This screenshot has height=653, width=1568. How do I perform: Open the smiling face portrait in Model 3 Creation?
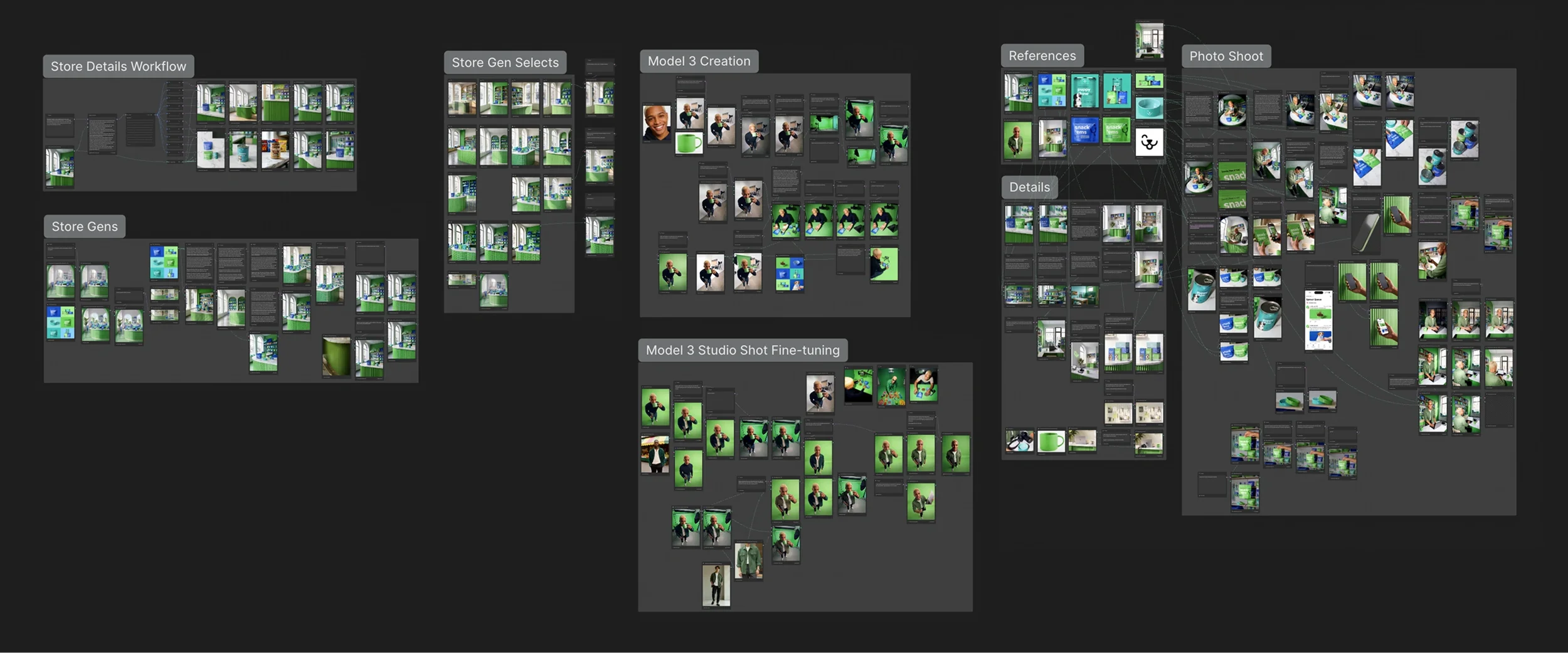coord(657,123)
